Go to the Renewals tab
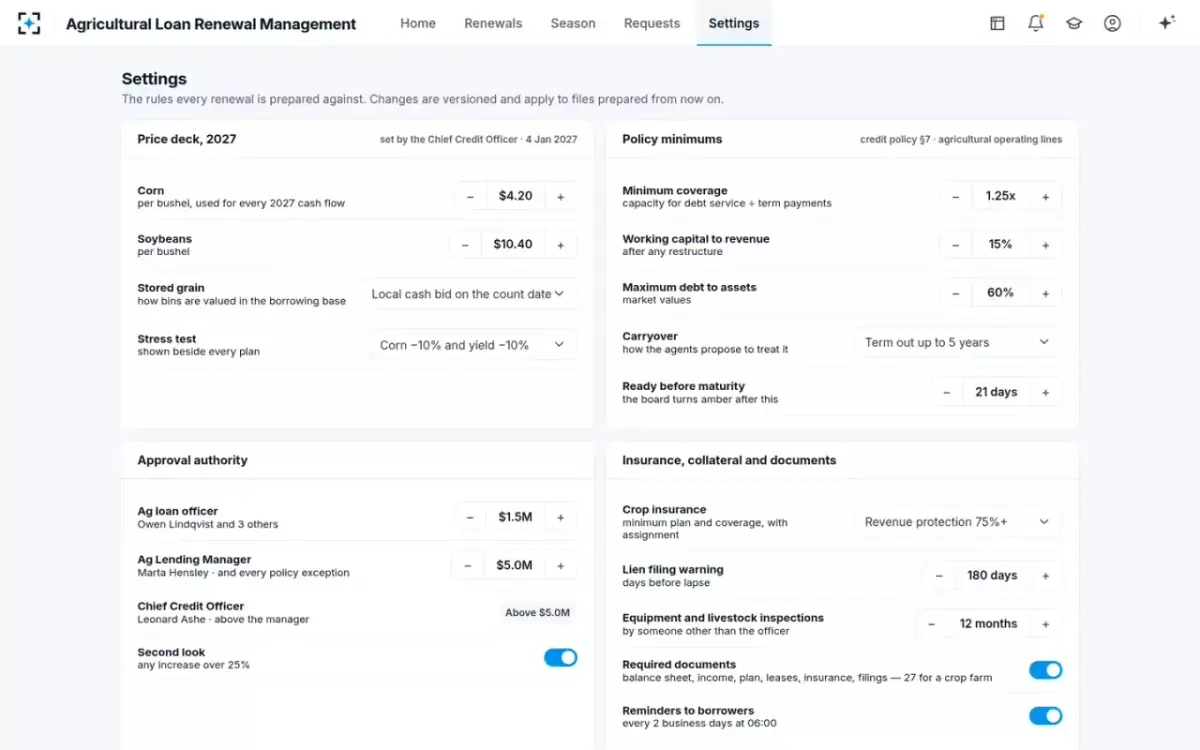The height and width of the screenshot is (750, 1200). point(493,23)
